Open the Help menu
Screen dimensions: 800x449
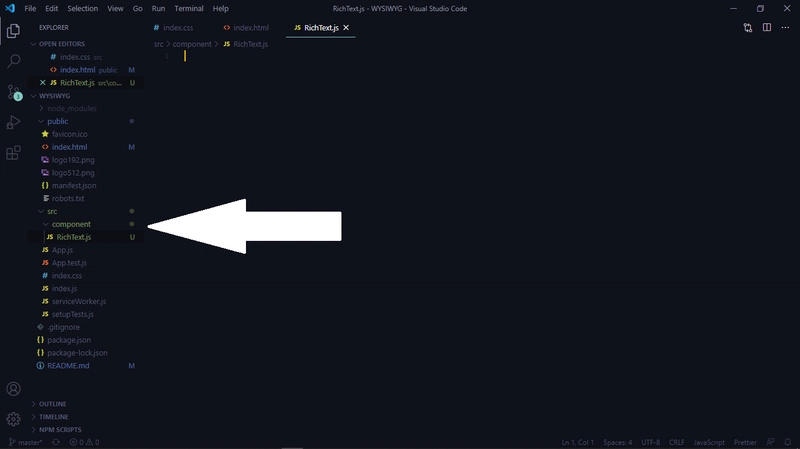pyautogui.click(x=220, y=9)
